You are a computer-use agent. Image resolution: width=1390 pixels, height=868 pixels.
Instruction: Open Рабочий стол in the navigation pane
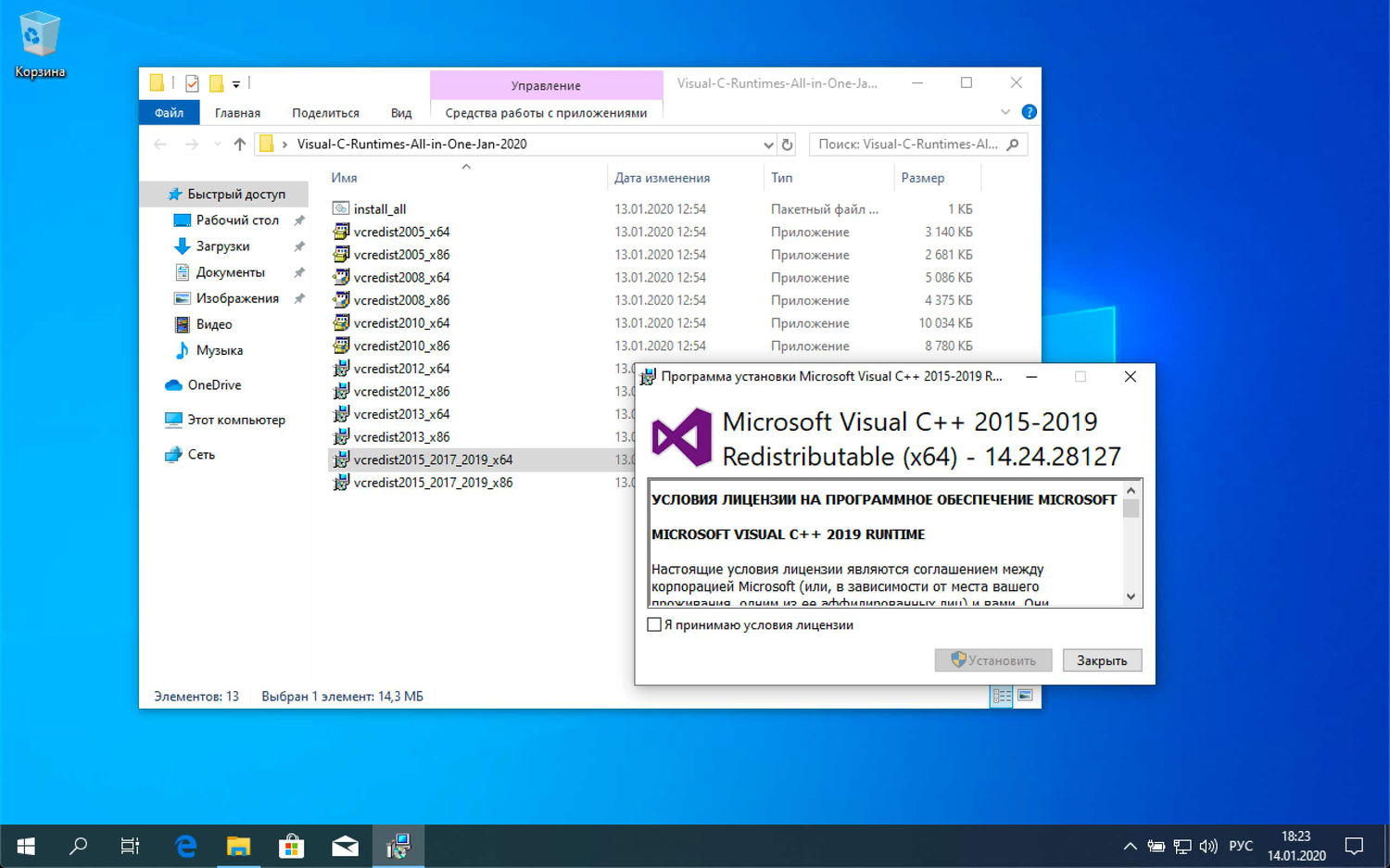pyautogui.click(x=237, y=220)
